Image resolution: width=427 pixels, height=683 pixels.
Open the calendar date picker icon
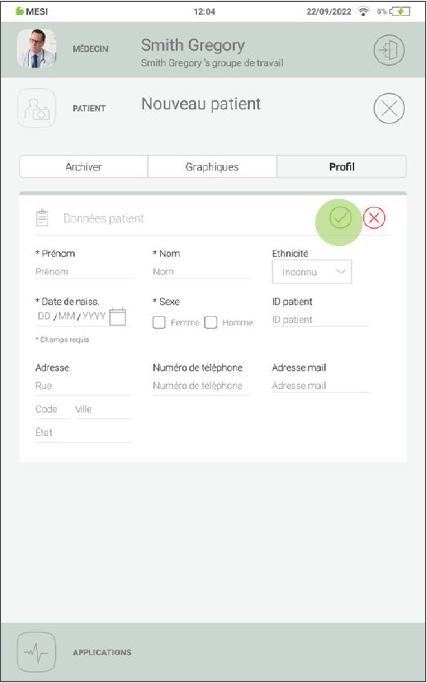pyautogui.click(x=117, y=317)
